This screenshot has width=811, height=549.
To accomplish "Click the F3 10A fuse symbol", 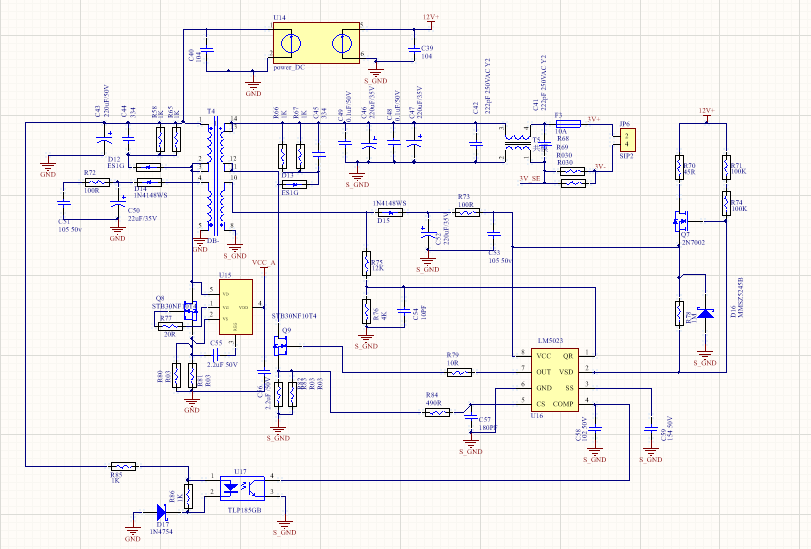I will [x=568, y=123].
